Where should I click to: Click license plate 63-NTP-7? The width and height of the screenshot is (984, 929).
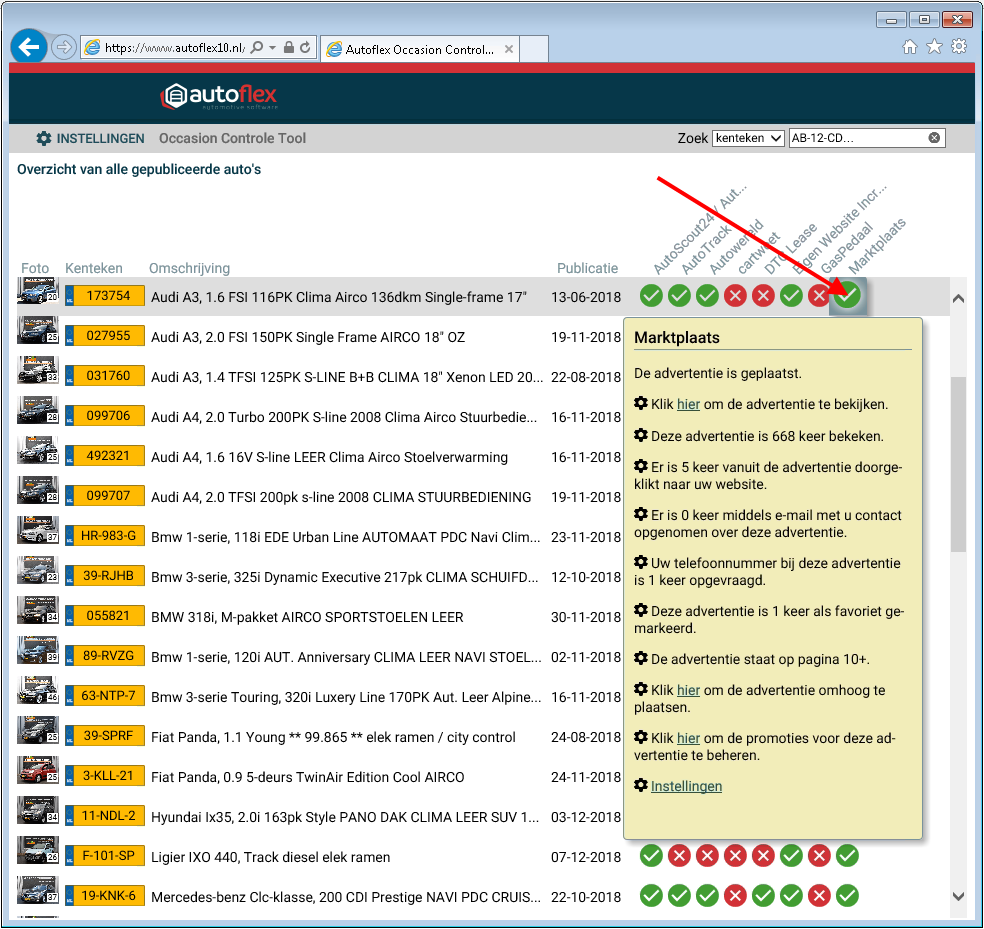(x=105, y=695)
